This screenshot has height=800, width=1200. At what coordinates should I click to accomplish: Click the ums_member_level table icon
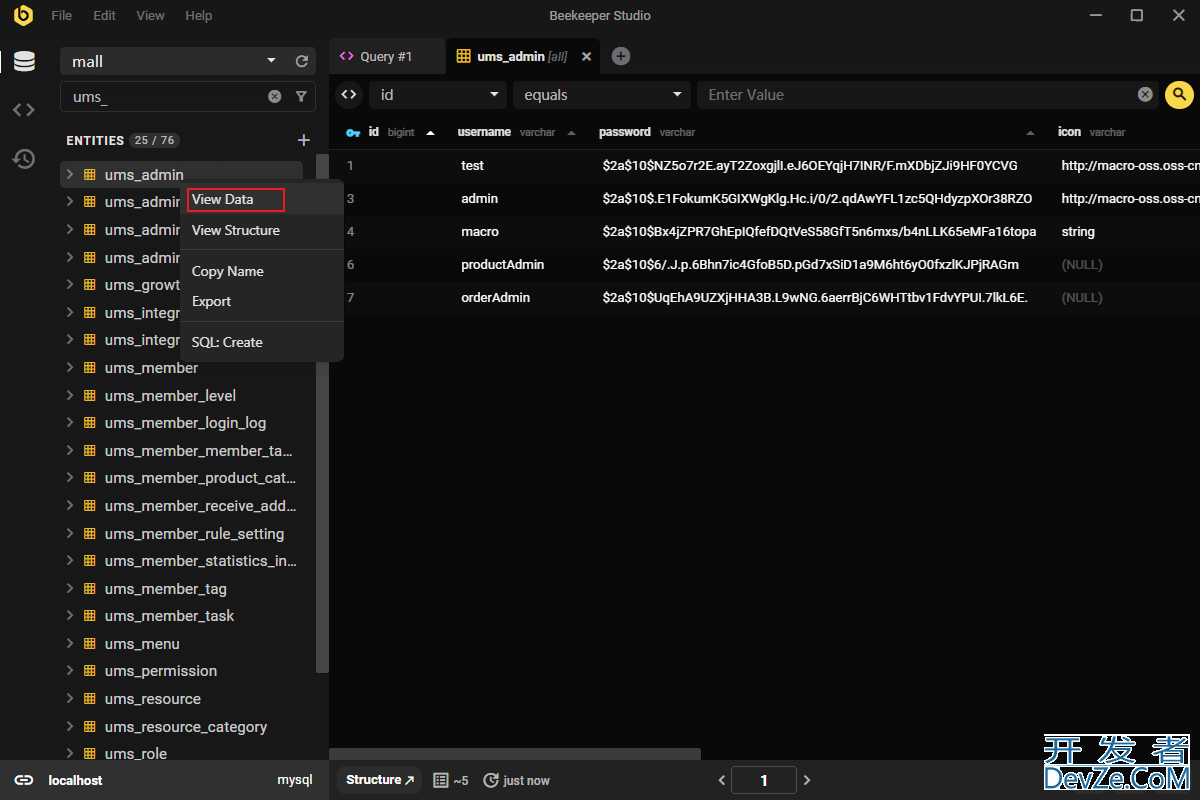(89, 396)
